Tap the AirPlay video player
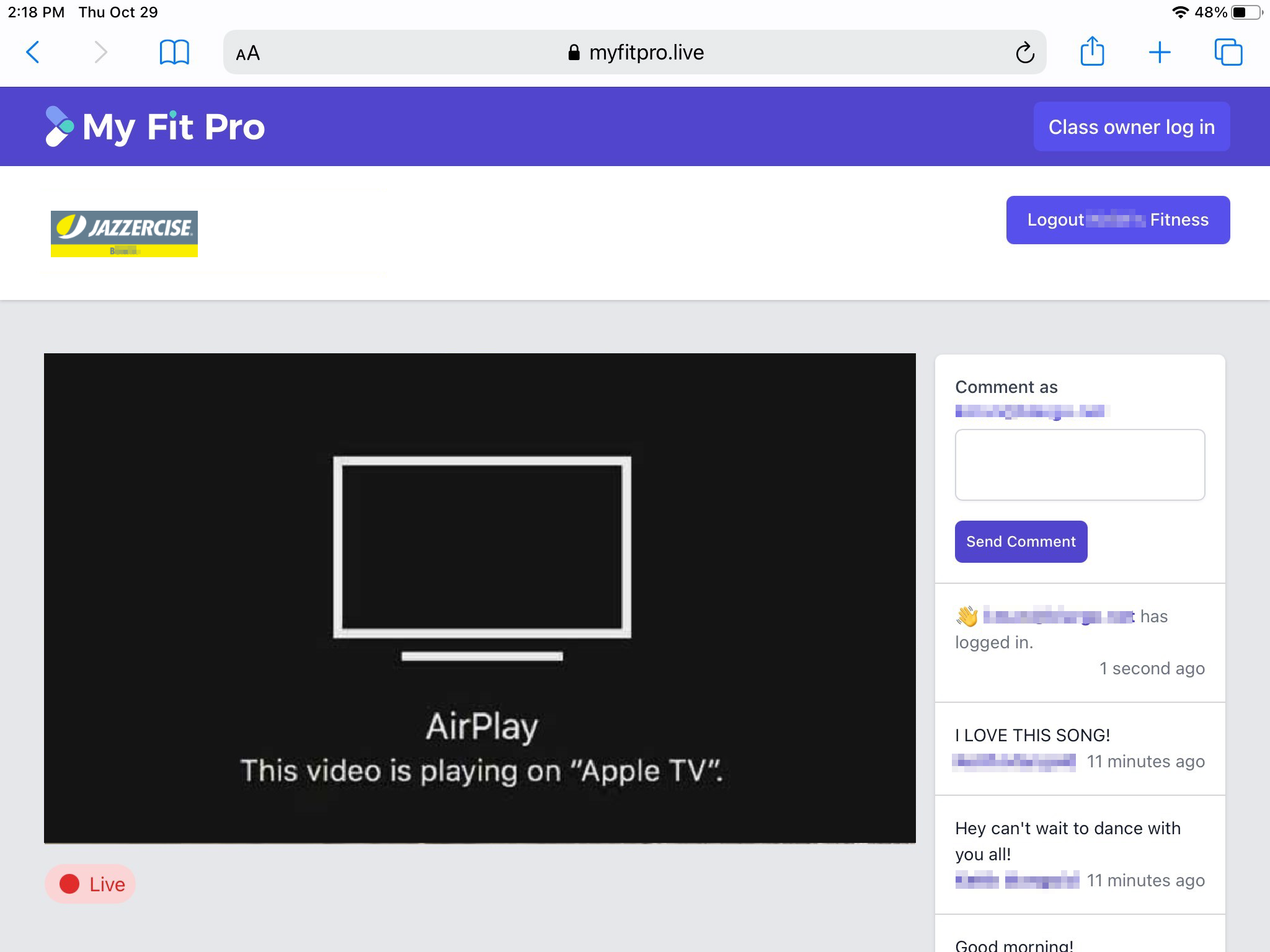Screen dimensions: 1270x952 (x=480, y=598)
